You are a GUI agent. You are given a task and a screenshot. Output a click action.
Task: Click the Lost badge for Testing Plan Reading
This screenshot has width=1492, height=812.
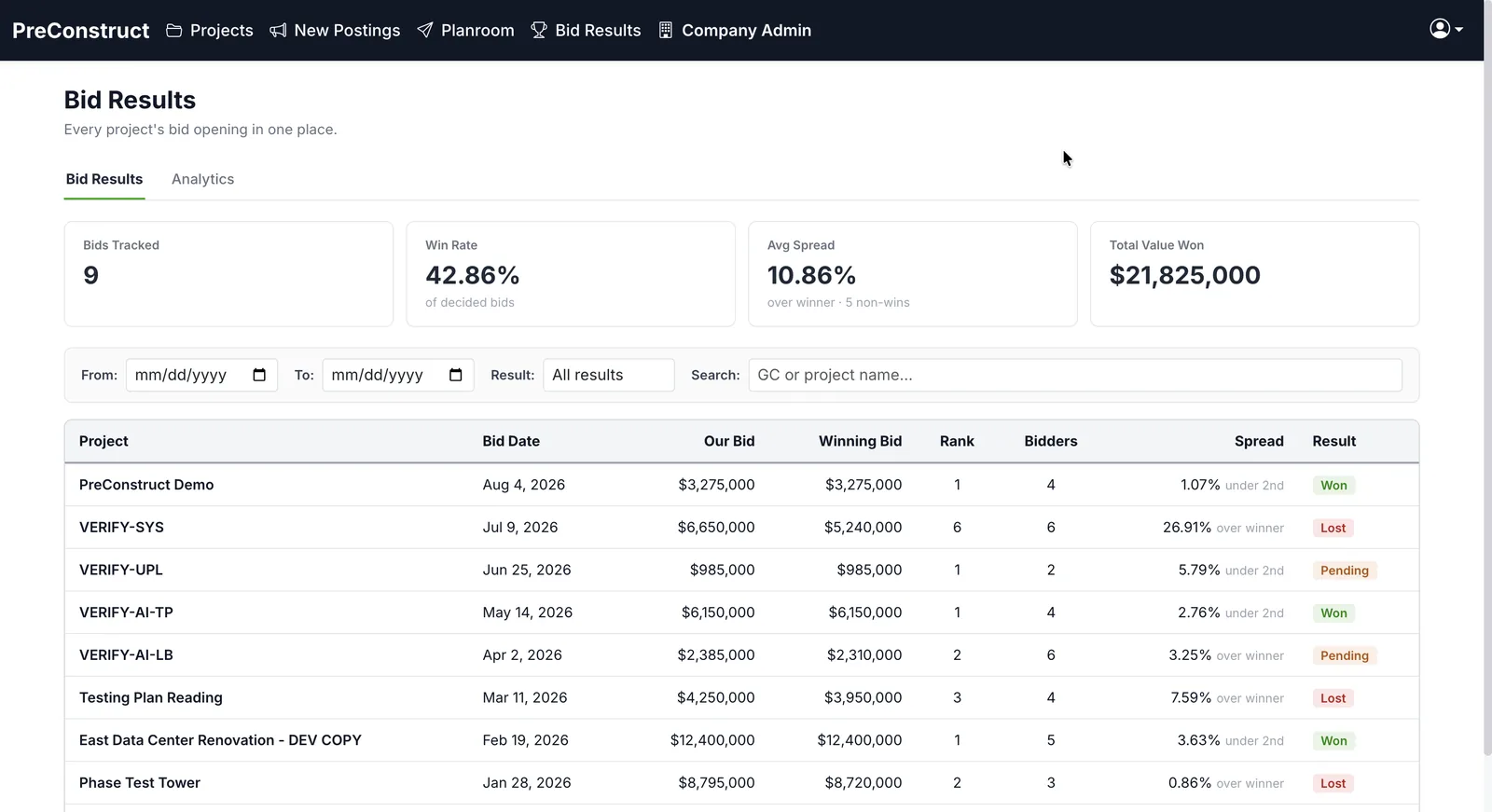1333,698
